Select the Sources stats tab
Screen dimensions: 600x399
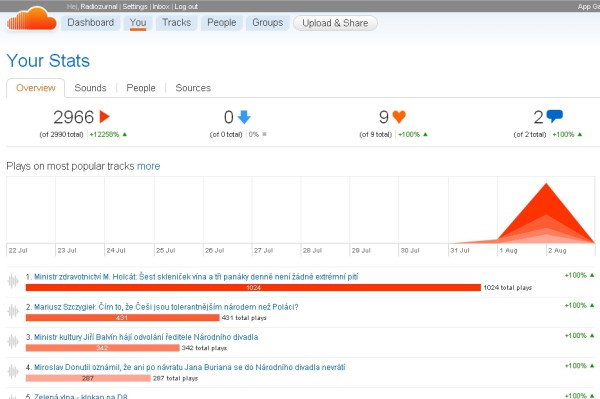193,88
